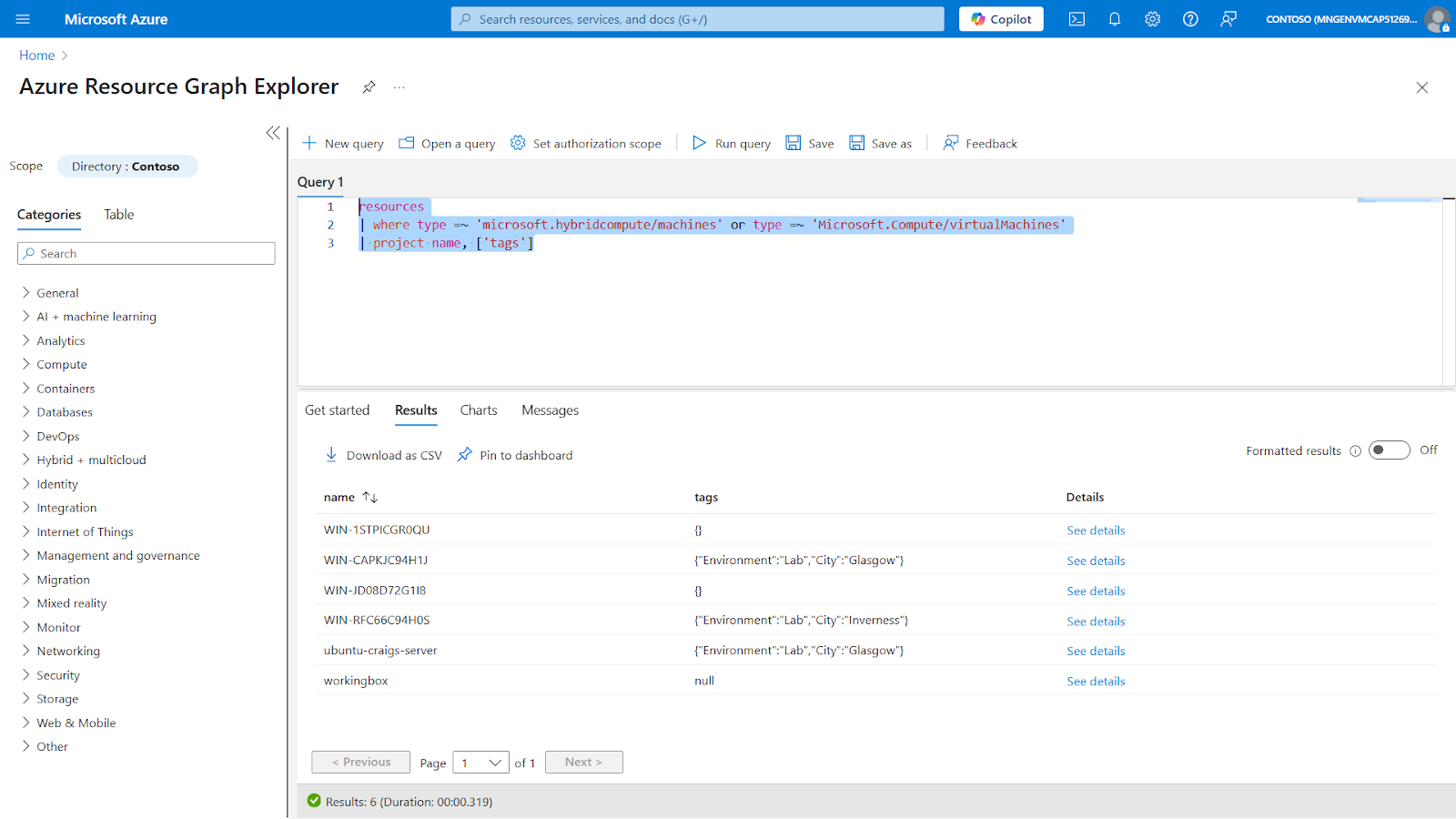Expand the DevOps category
Image resolution: width=1456 pixels, height=819 pixels.
[x=50, y=437]
